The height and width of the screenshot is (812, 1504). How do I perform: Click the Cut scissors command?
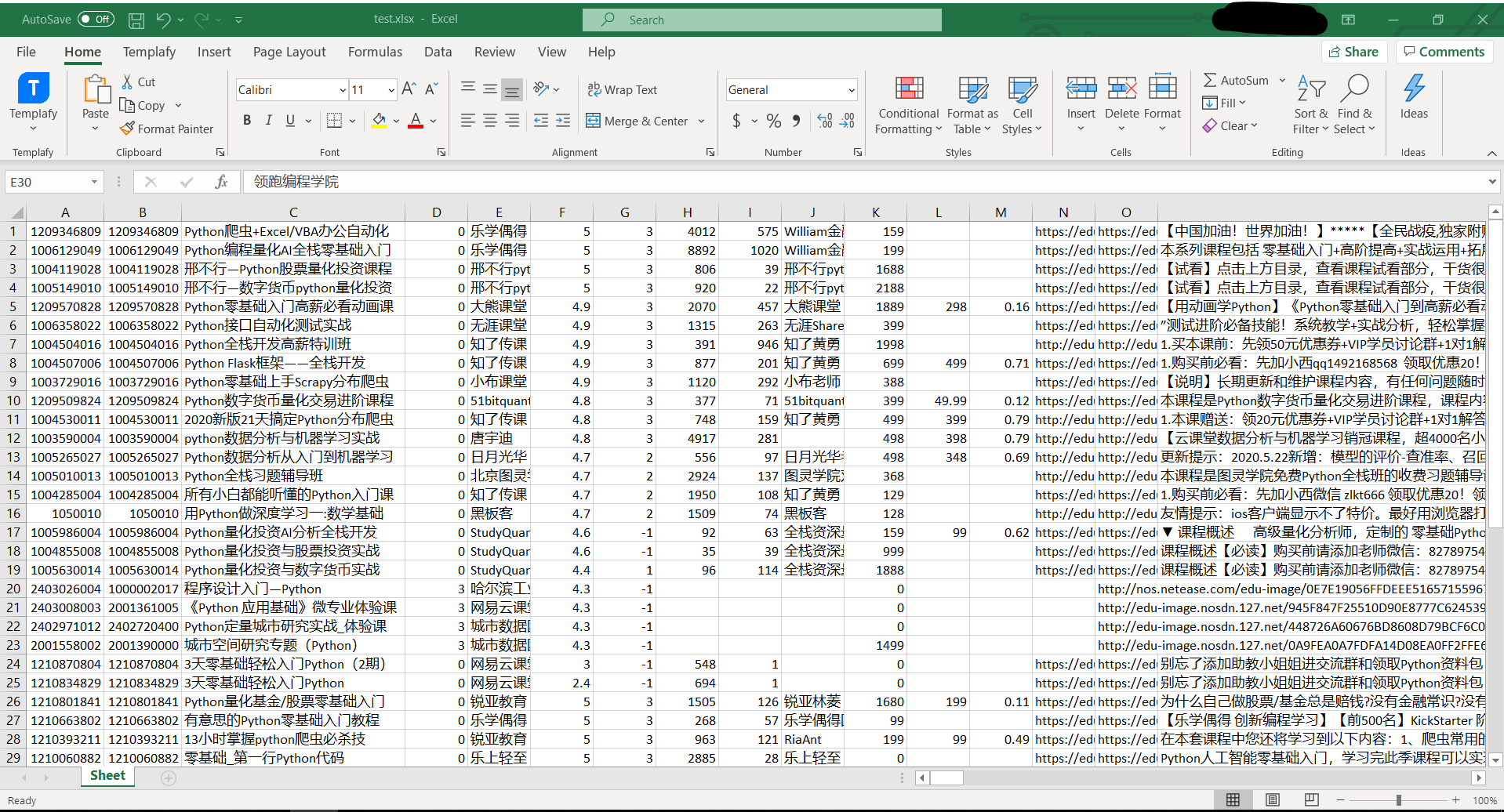(139, 82)
